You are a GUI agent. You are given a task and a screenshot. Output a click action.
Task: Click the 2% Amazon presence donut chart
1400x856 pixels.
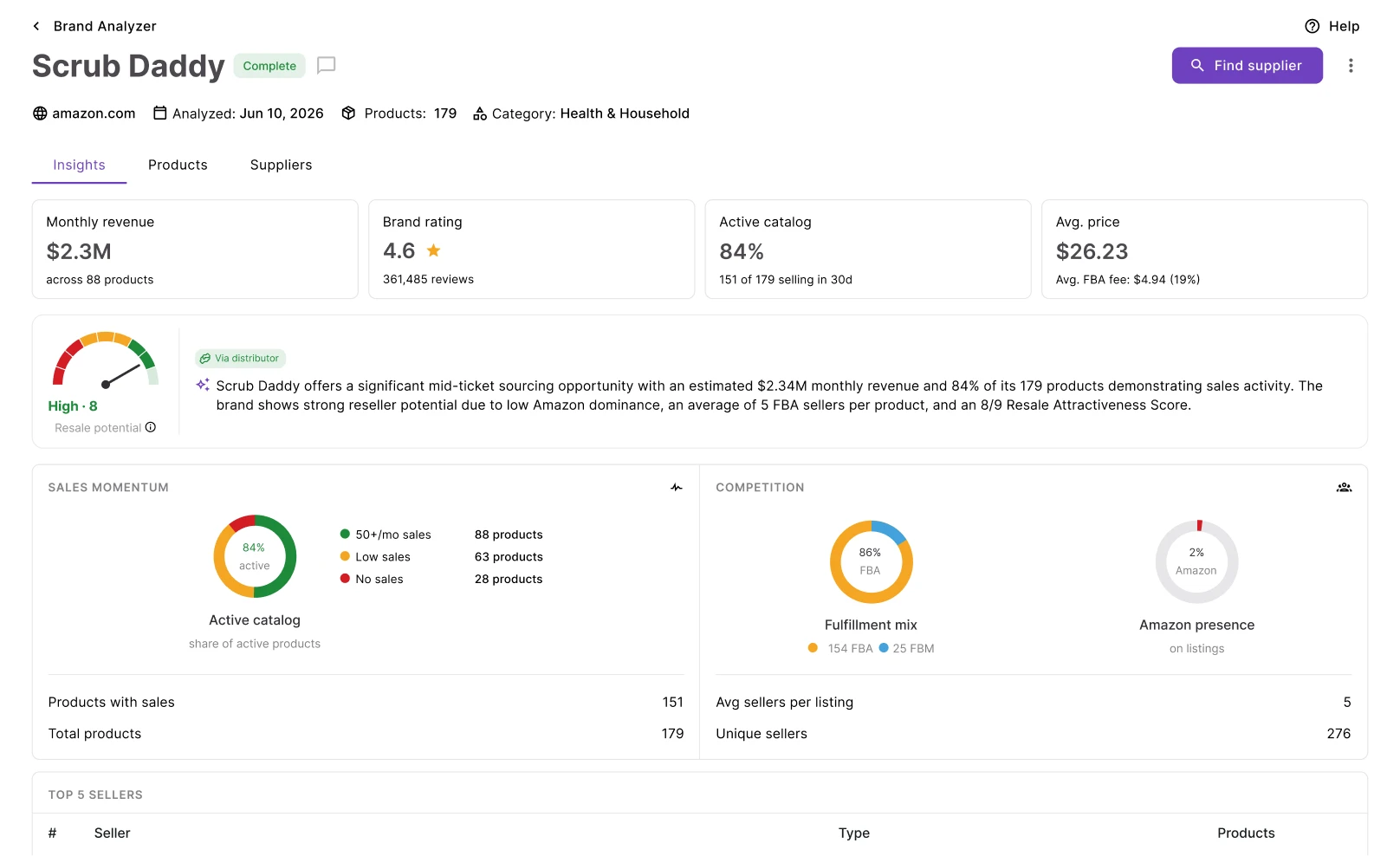click(1196, 561)
